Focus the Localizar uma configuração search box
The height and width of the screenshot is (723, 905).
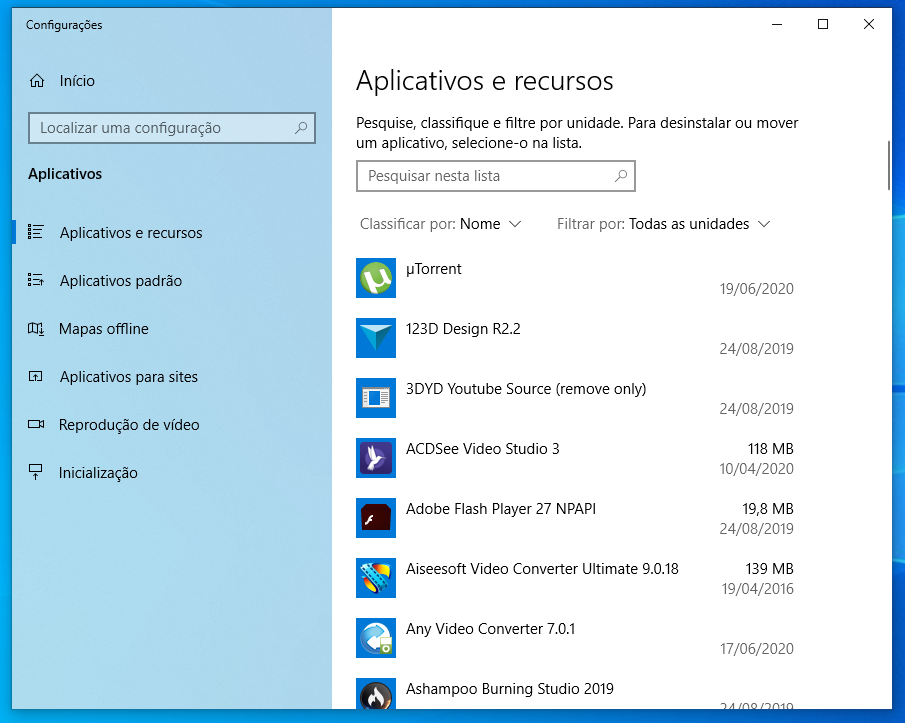(x=172, y=128)
